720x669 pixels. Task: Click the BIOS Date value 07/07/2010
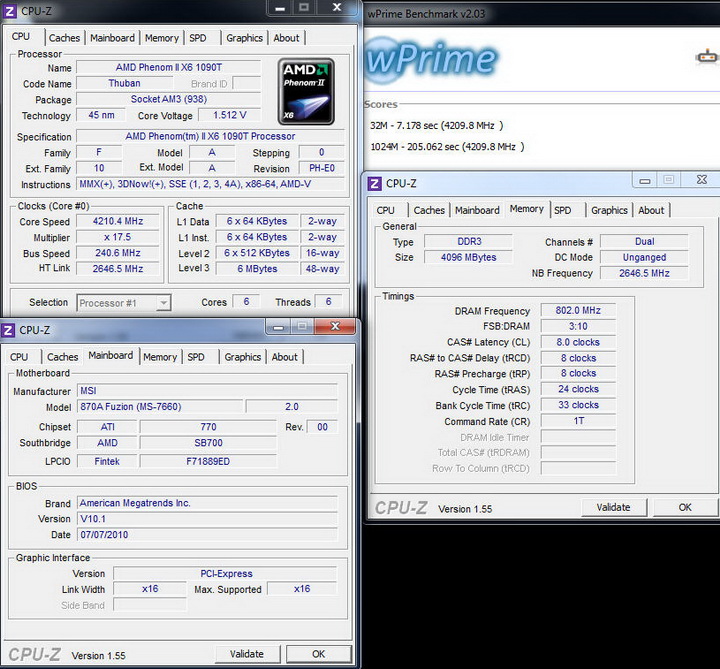pyautogui.click(x=207, y=535)
